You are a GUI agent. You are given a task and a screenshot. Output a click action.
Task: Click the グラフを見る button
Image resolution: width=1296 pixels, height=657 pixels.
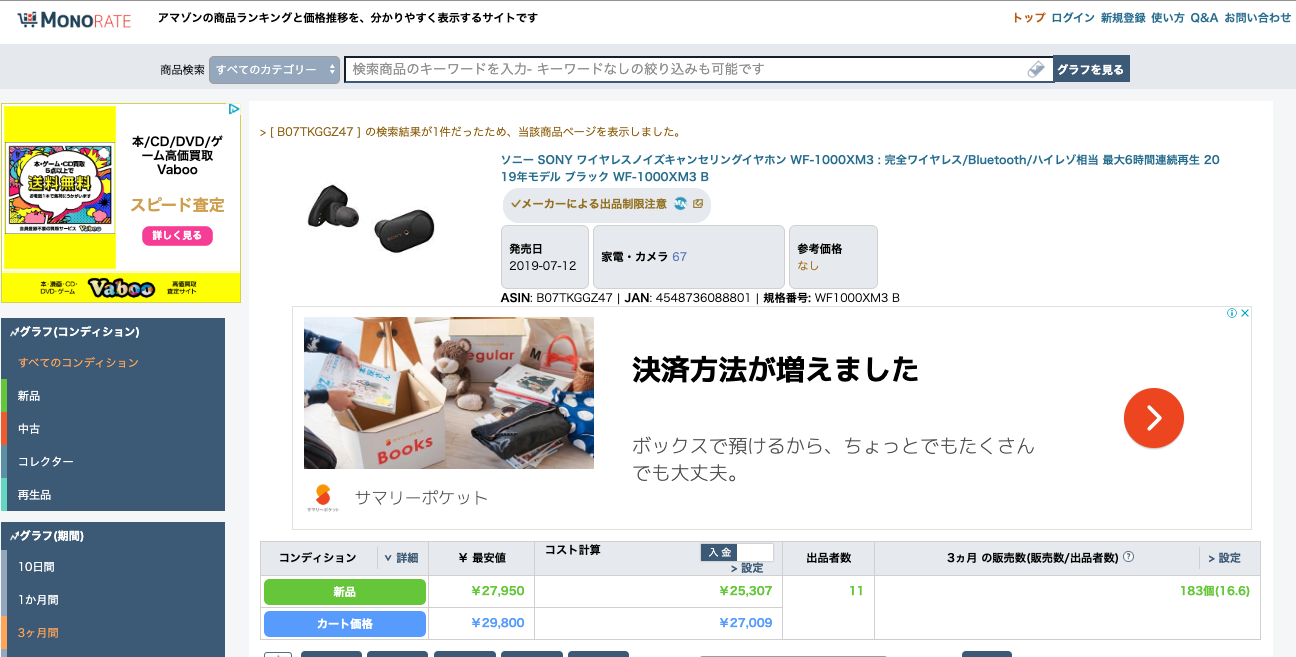[x=1091, y=70]
